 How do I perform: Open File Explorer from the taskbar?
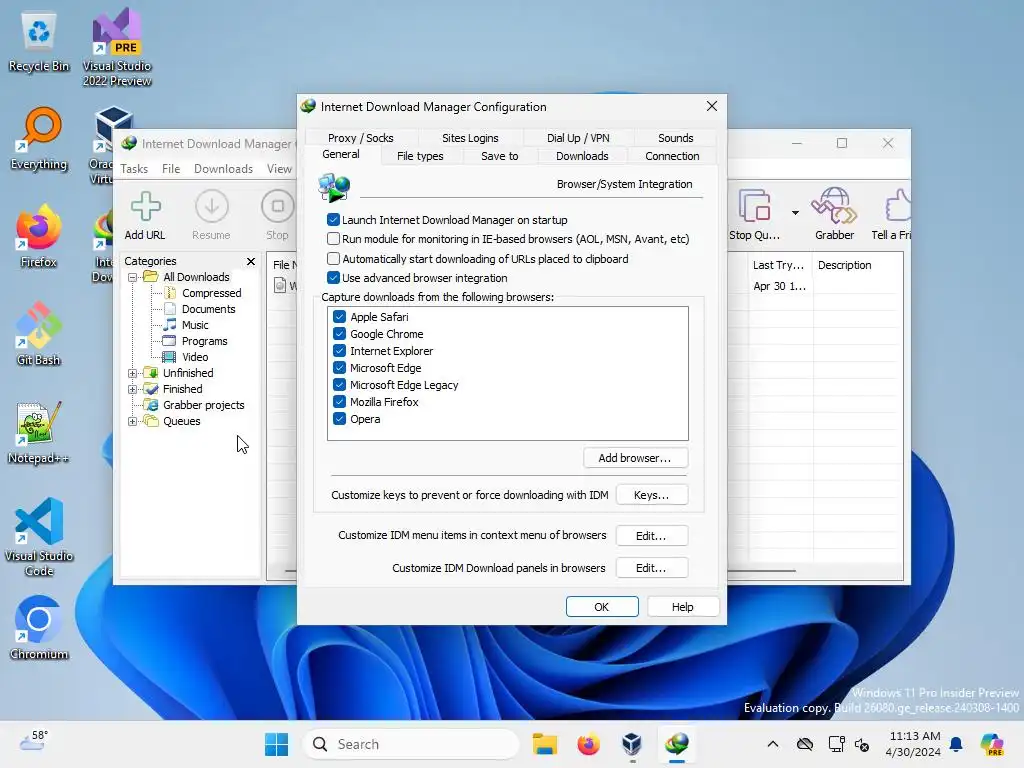[x=544, y=744]
